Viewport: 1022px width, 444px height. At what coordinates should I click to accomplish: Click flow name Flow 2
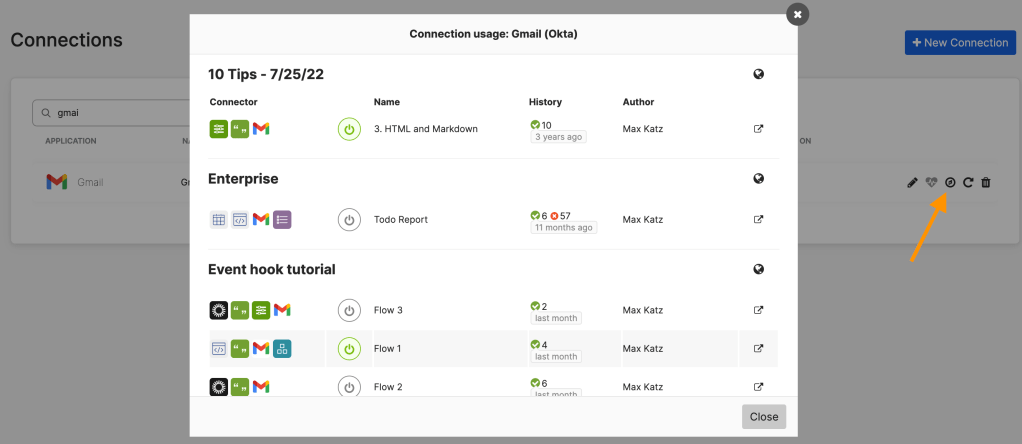click(388, 387)
